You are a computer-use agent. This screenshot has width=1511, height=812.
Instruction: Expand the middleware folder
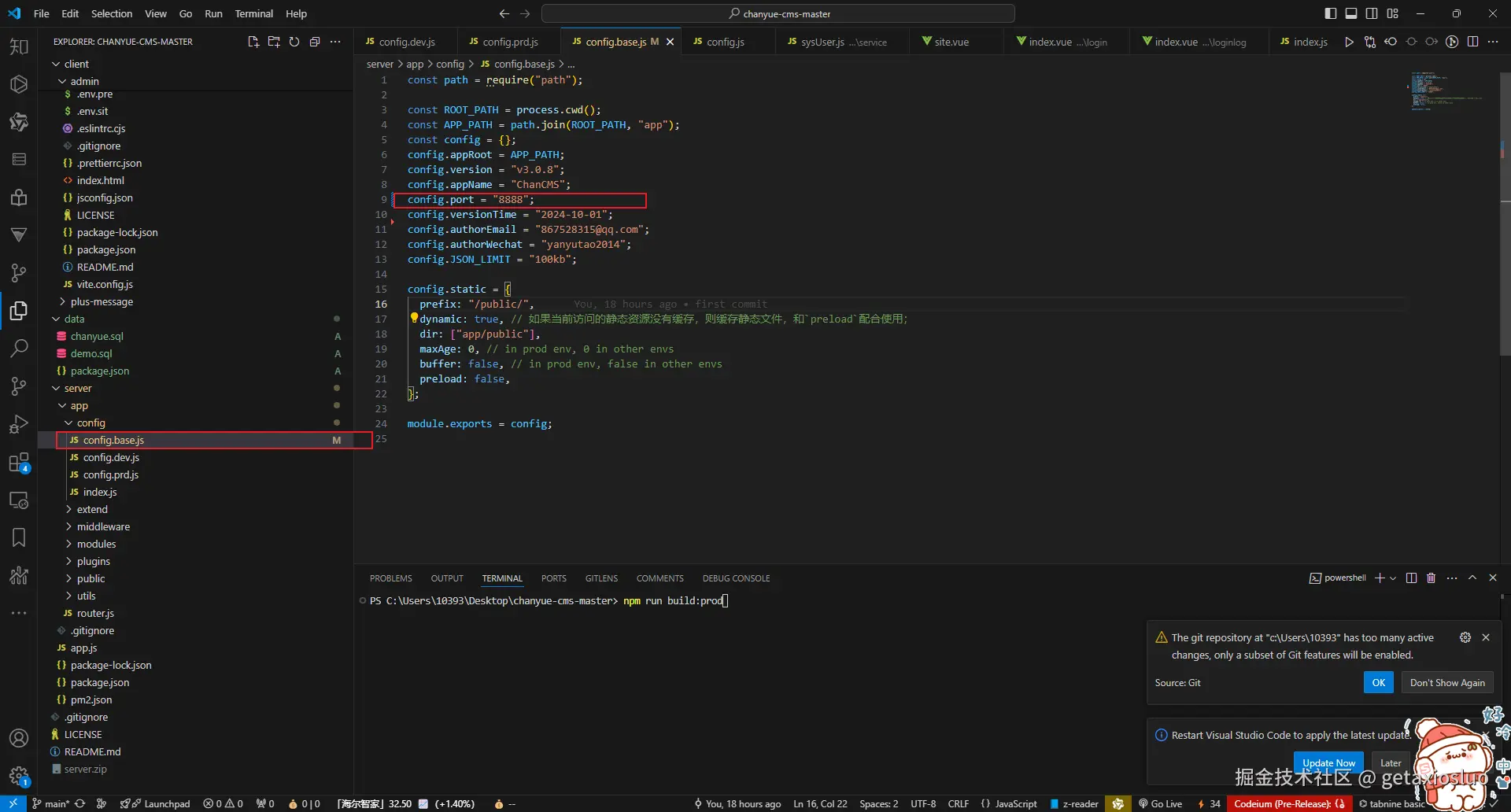click(68, 526)
